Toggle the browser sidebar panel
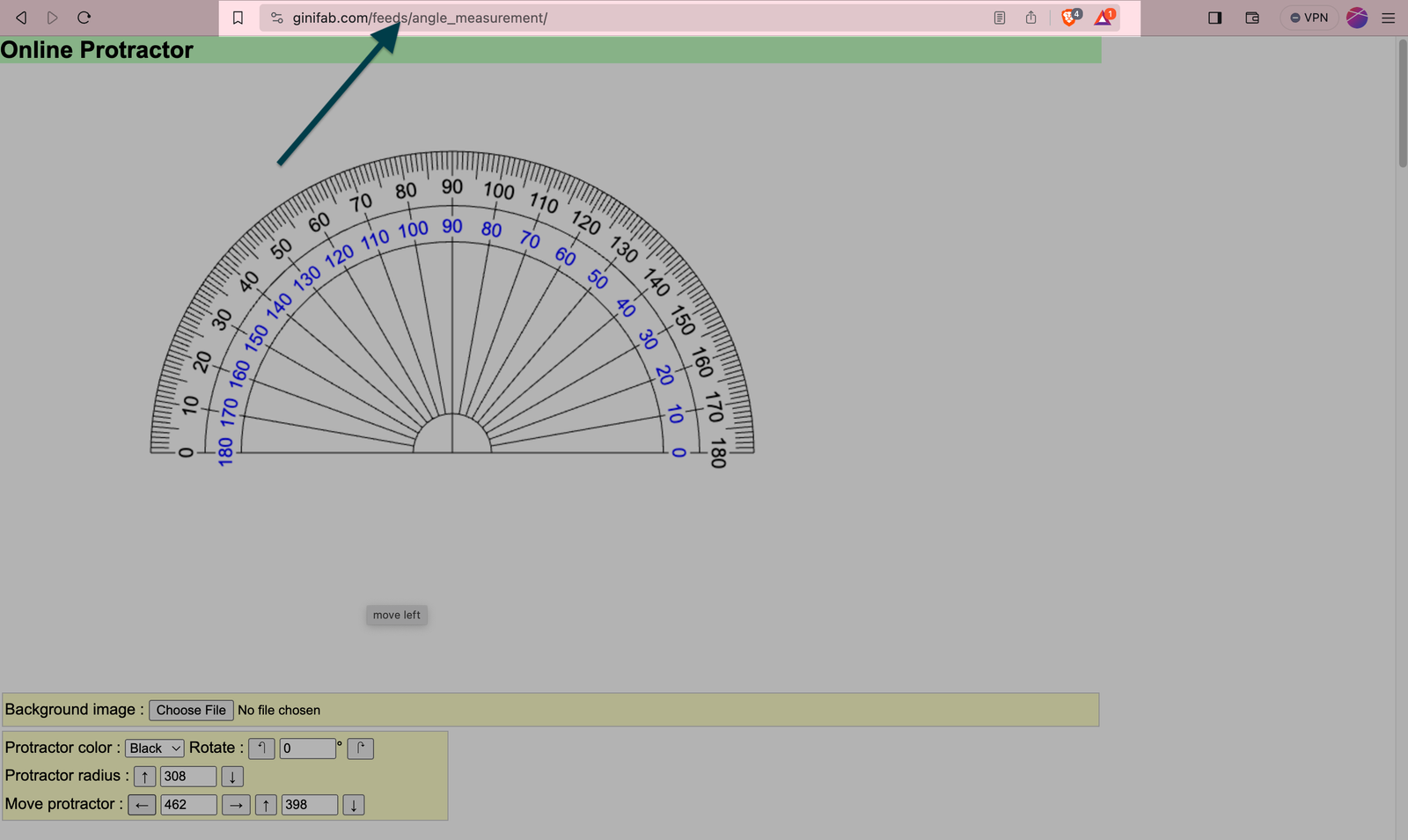This screenshot has width=1408, height=840. tap(1215, 18)
